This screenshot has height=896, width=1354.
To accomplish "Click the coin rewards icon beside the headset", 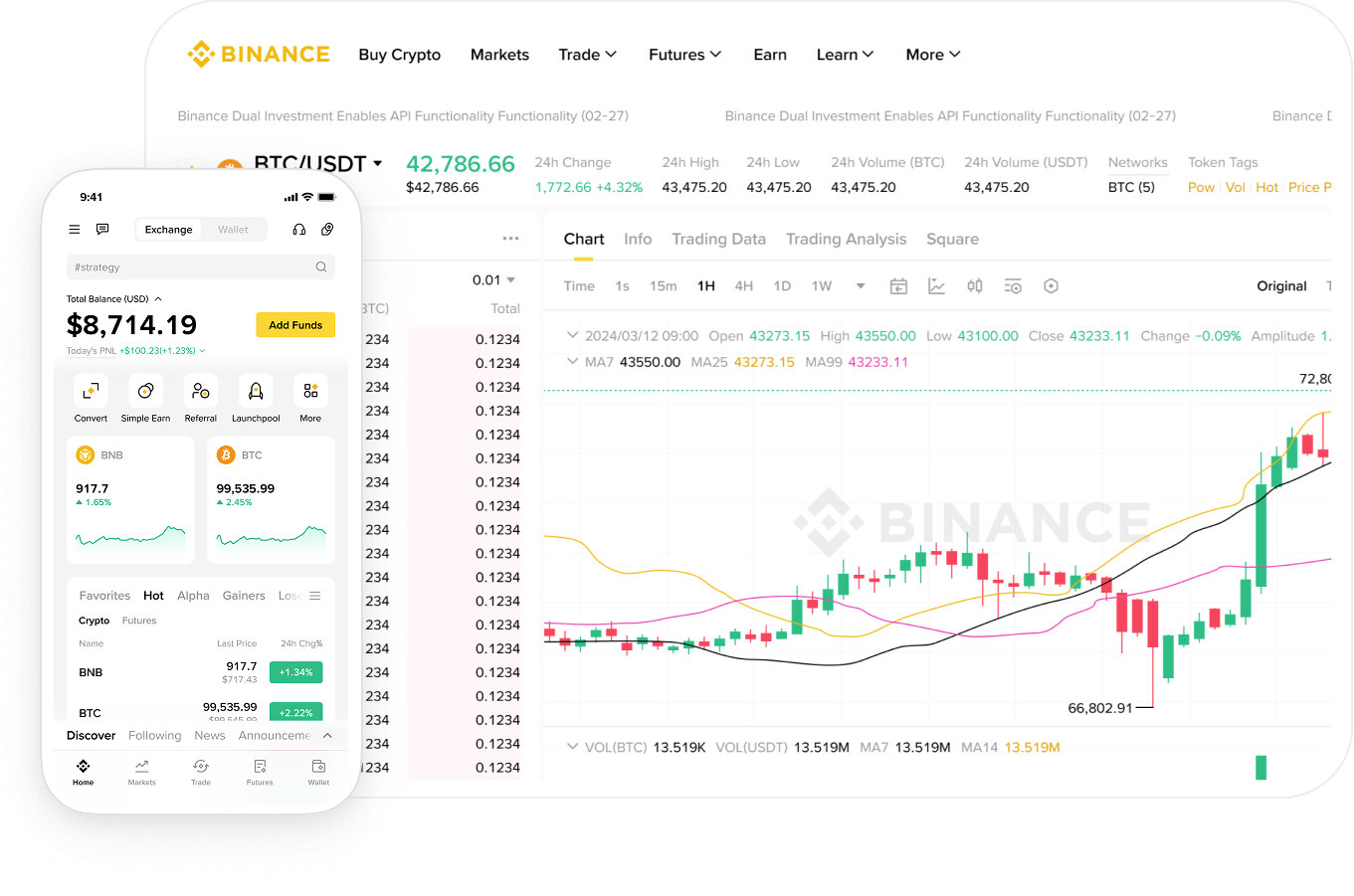I will [327, 230].
